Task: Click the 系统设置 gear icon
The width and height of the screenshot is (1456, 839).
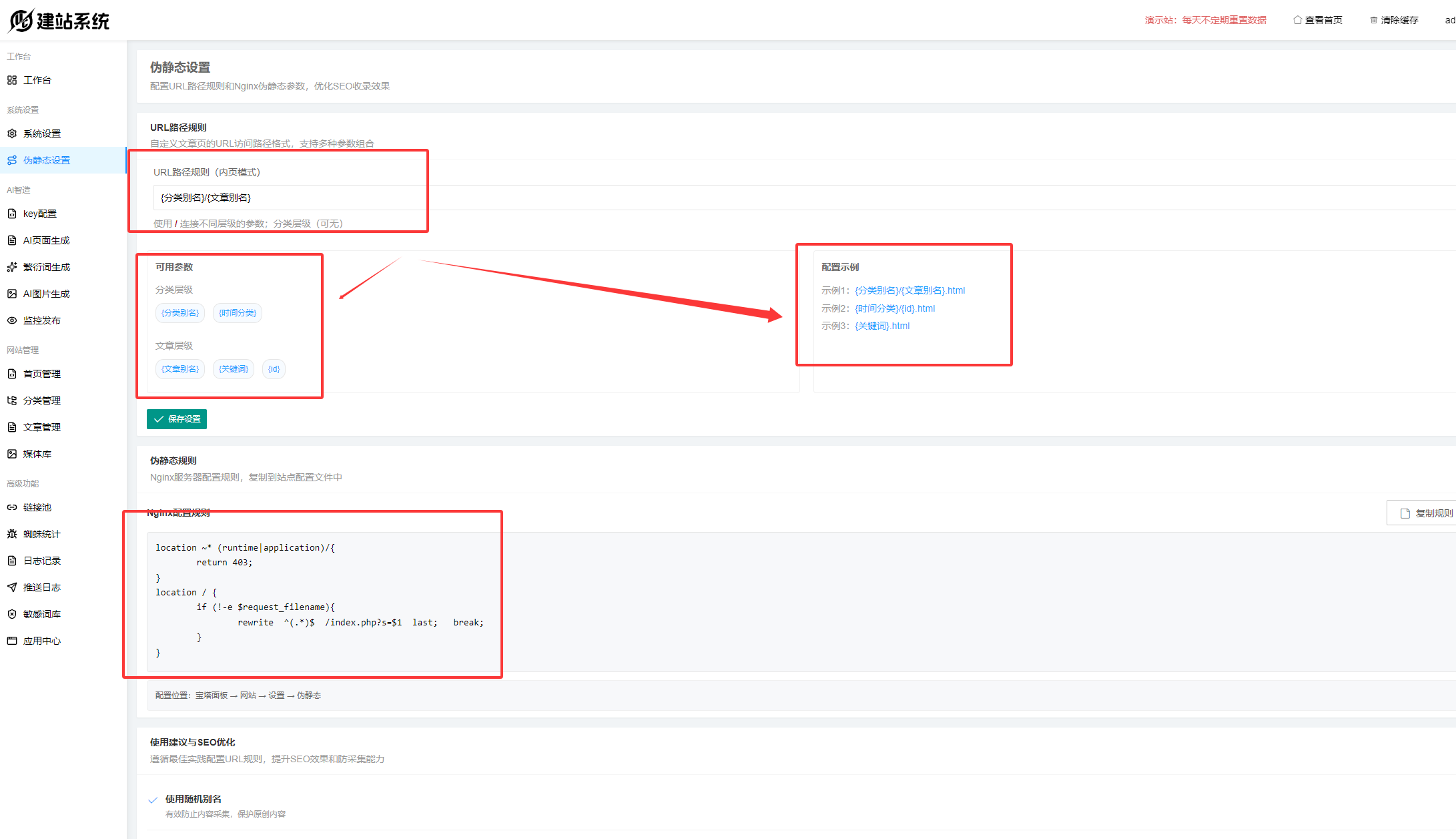Action: (x=12, y=133)
